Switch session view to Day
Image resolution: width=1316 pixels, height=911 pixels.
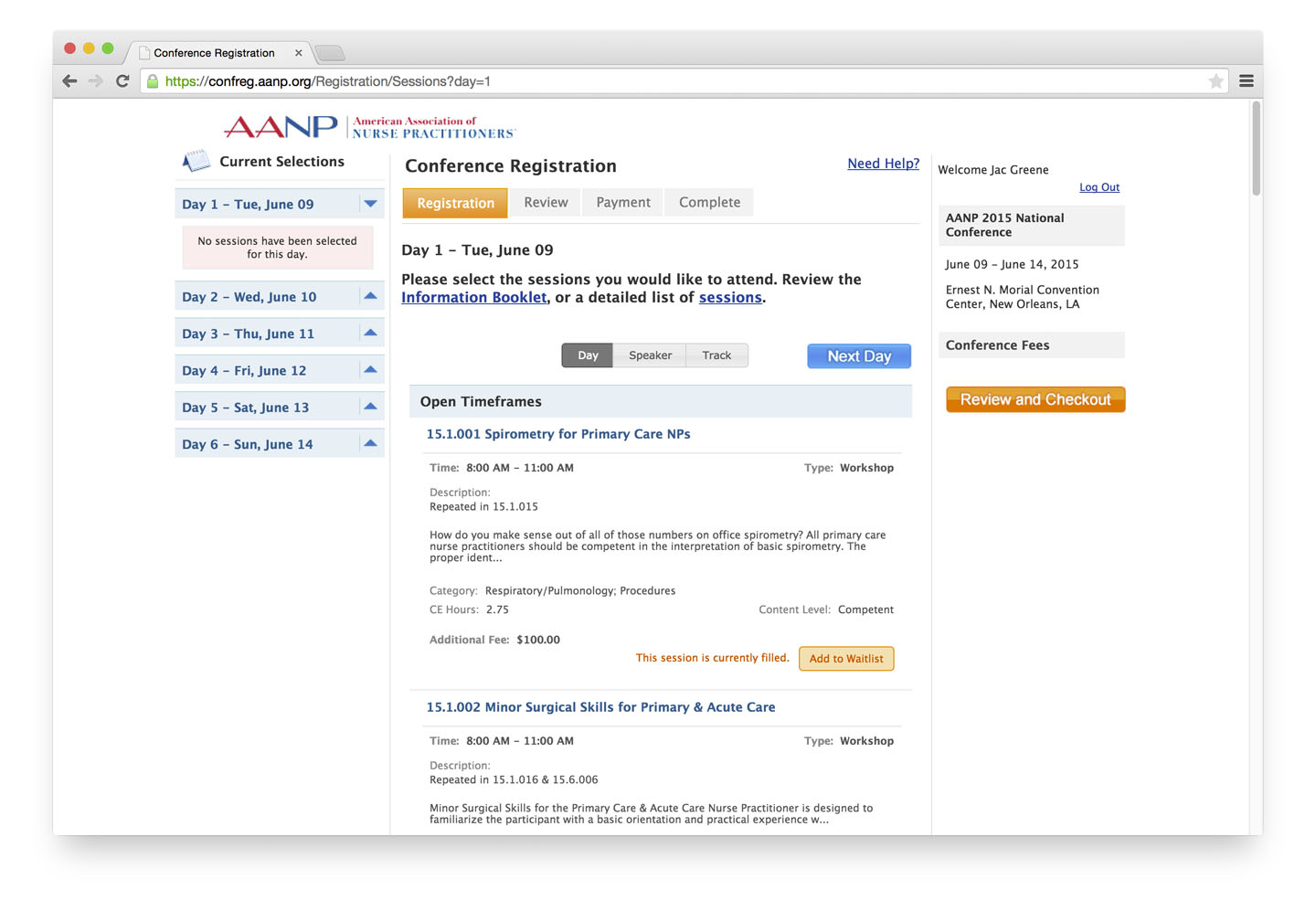click(x=588, y=355)
